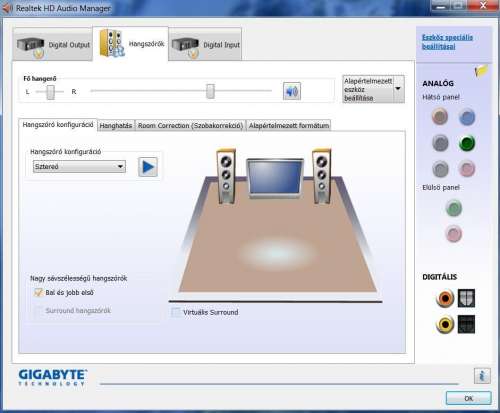
Task: Click the black rear panel jack
Action: click(x=440, y=143)
